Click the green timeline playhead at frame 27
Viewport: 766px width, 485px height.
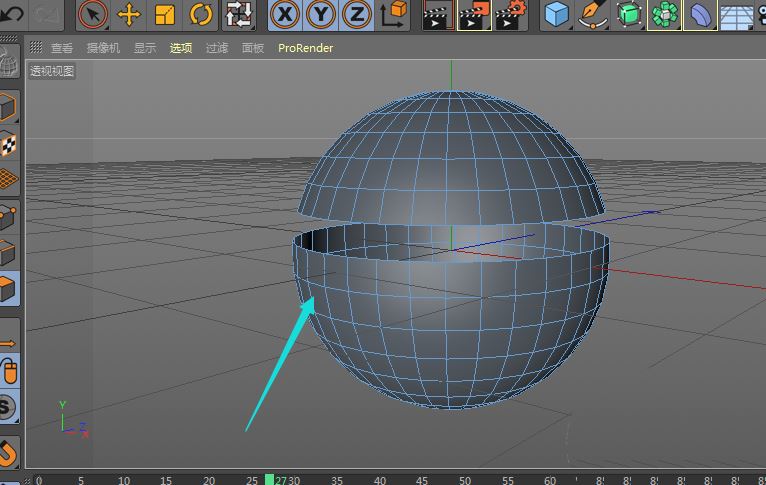coord(270,479)
